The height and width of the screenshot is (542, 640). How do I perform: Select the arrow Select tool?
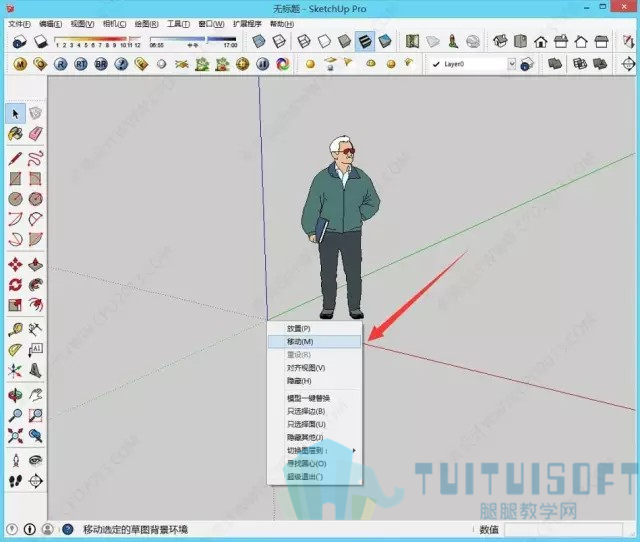pyautogui.click(x=16, y=113)
